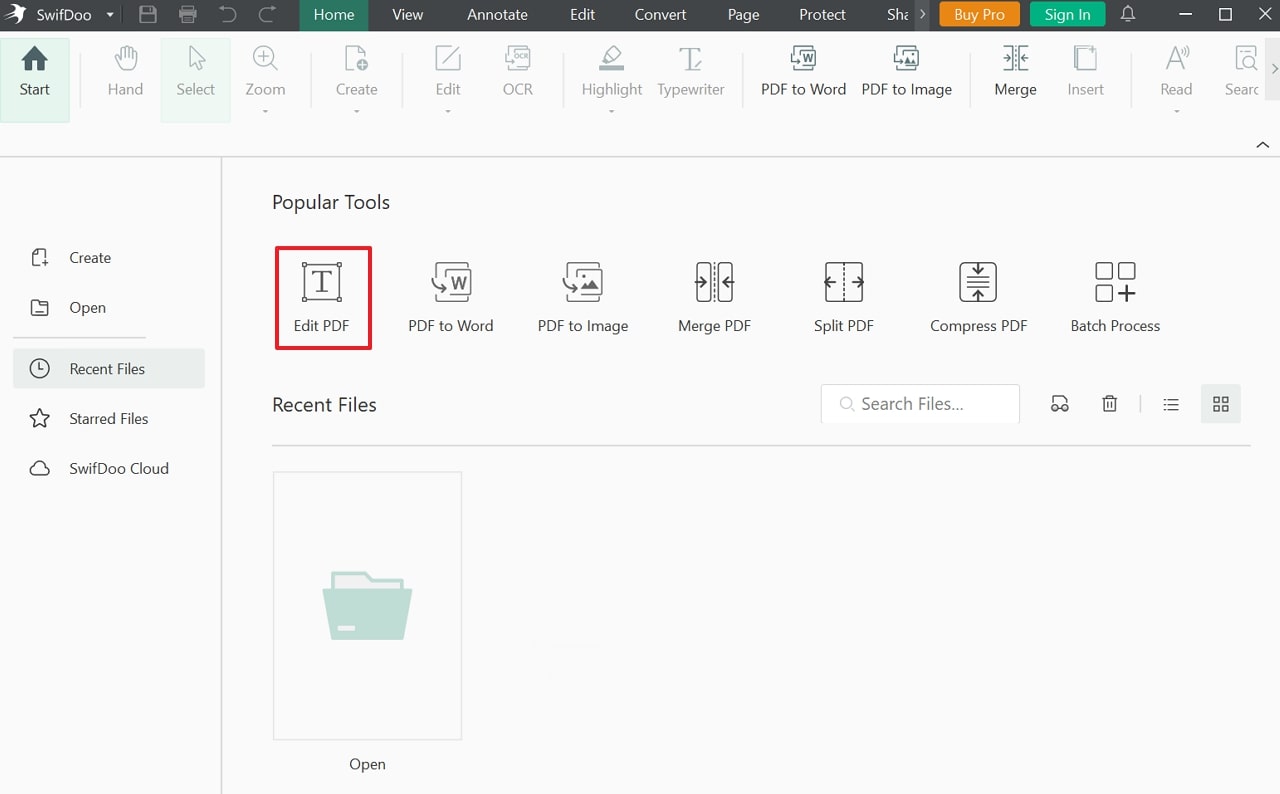This screenshot has width=1280, height=794.
Task: Click the Sign In button
Action: coord(1067,14)
